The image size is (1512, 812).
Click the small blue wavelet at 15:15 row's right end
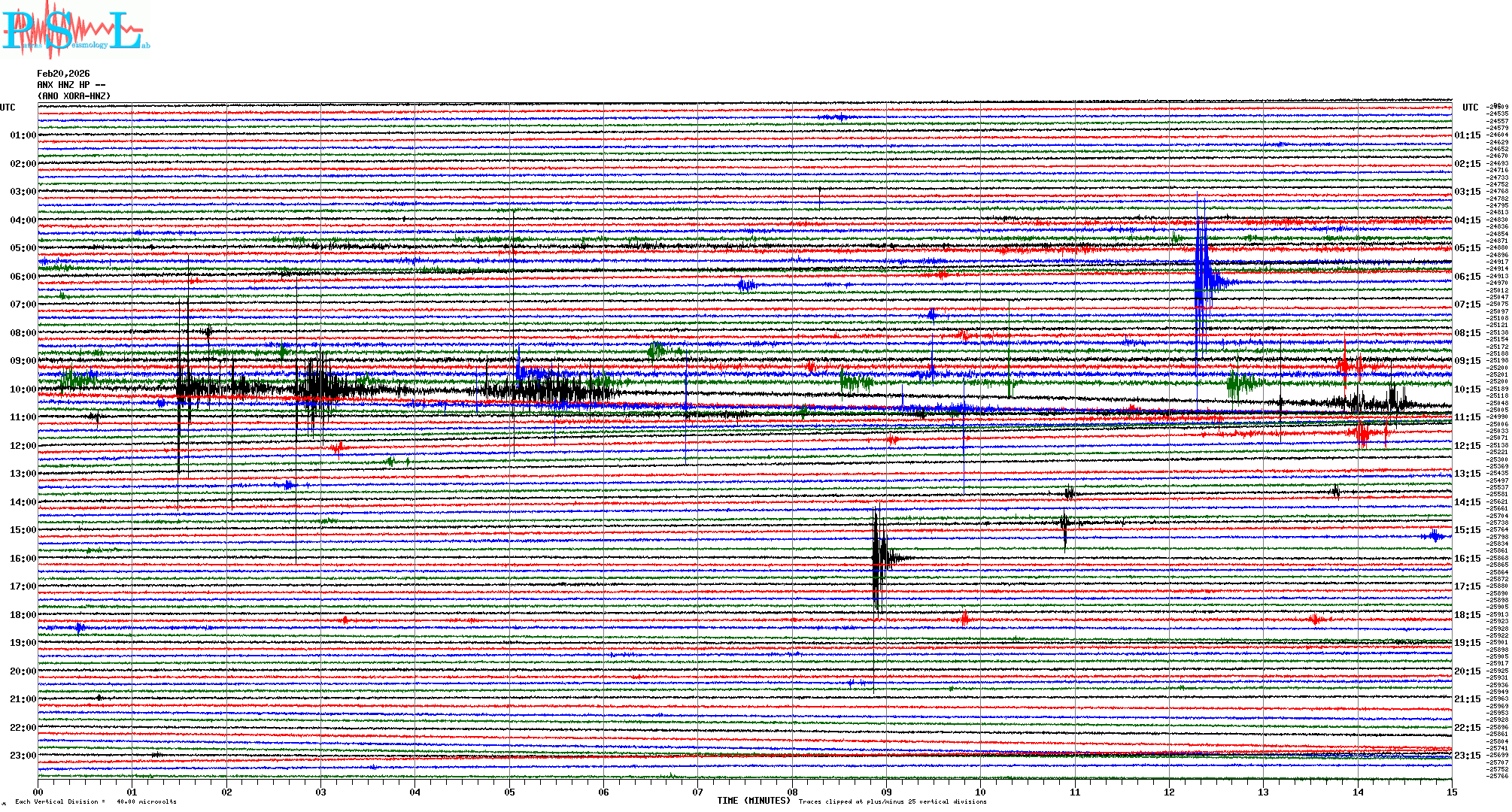click(1435, 535)
